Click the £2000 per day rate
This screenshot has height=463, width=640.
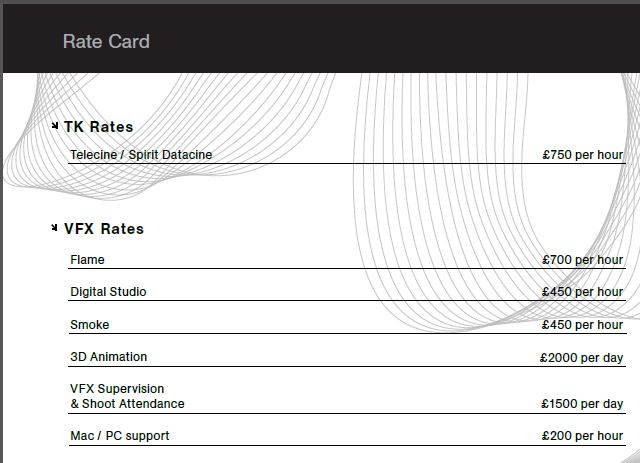click(581, 357)
